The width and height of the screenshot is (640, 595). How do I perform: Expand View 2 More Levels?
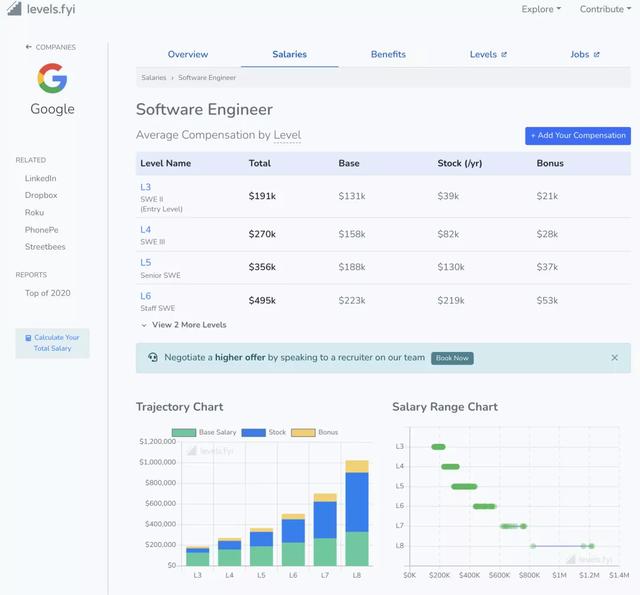pos(184,325)
